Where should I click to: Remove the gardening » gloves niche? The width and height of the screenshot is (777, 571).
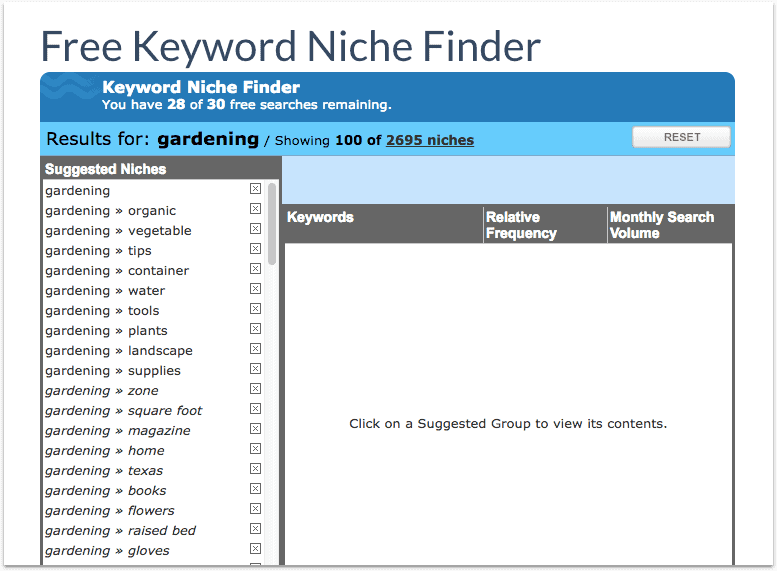pos(255,549)
